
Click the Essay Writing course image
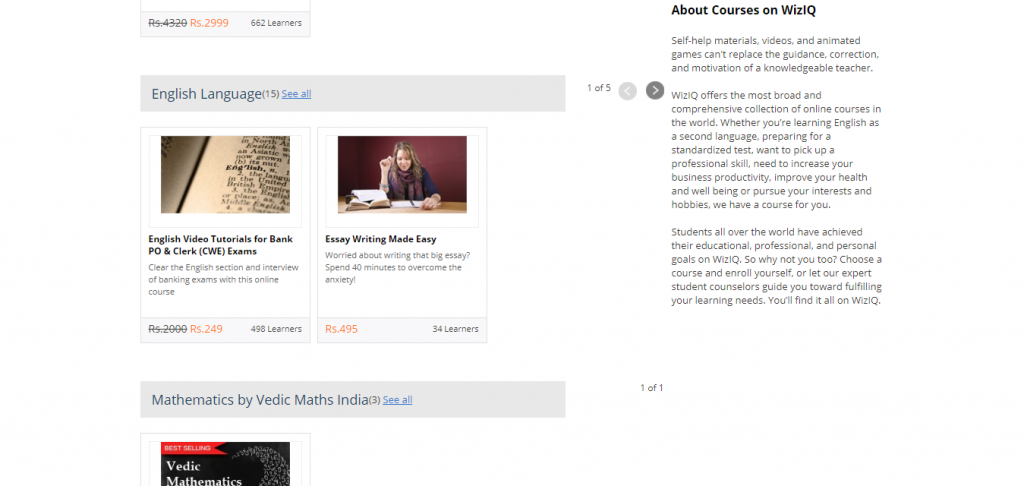tap(402, 174)
